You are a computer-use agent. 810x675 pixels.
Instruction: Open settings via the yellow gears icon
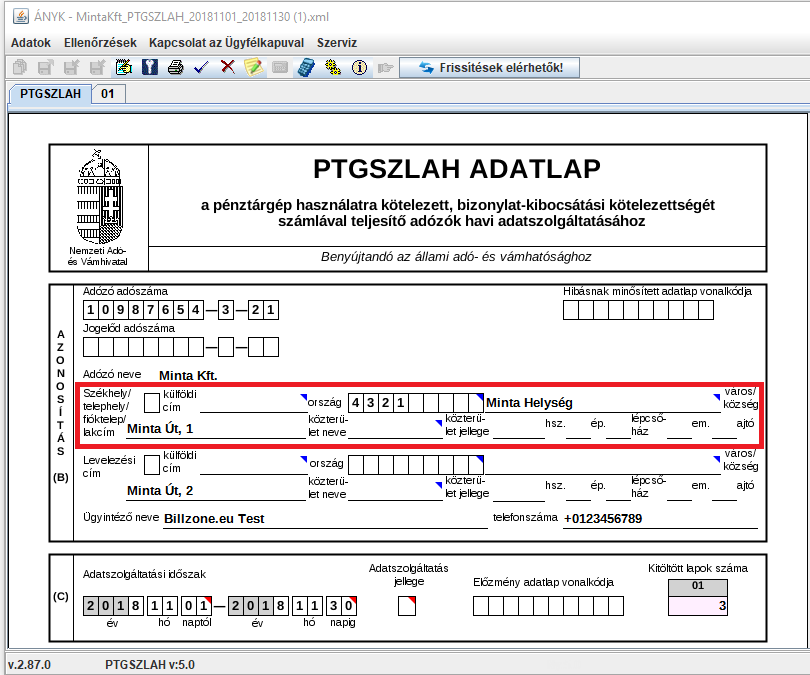click(x=333, y=67)
